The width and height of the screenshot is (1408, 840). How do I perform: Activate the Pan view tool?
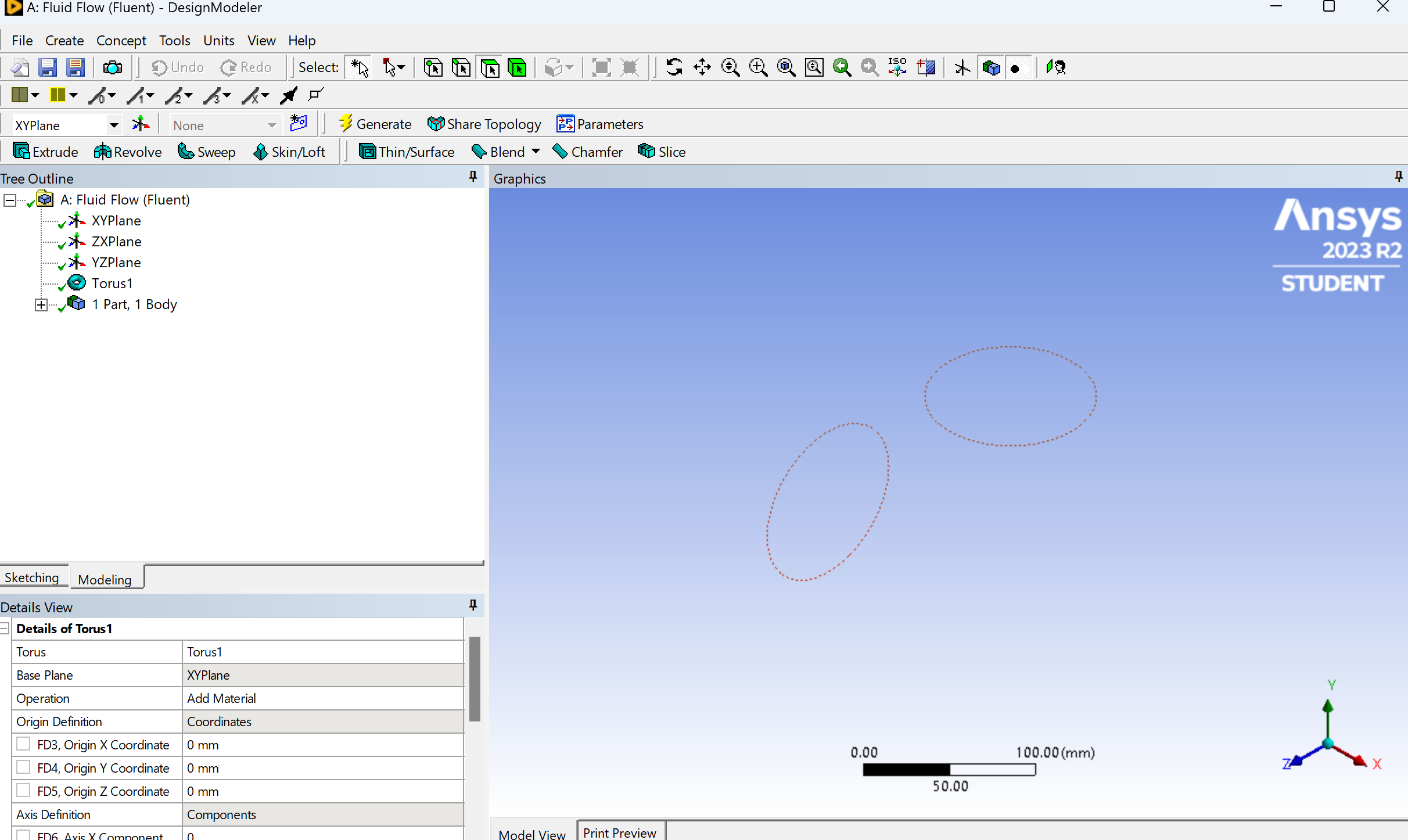[x=702, y=67]
